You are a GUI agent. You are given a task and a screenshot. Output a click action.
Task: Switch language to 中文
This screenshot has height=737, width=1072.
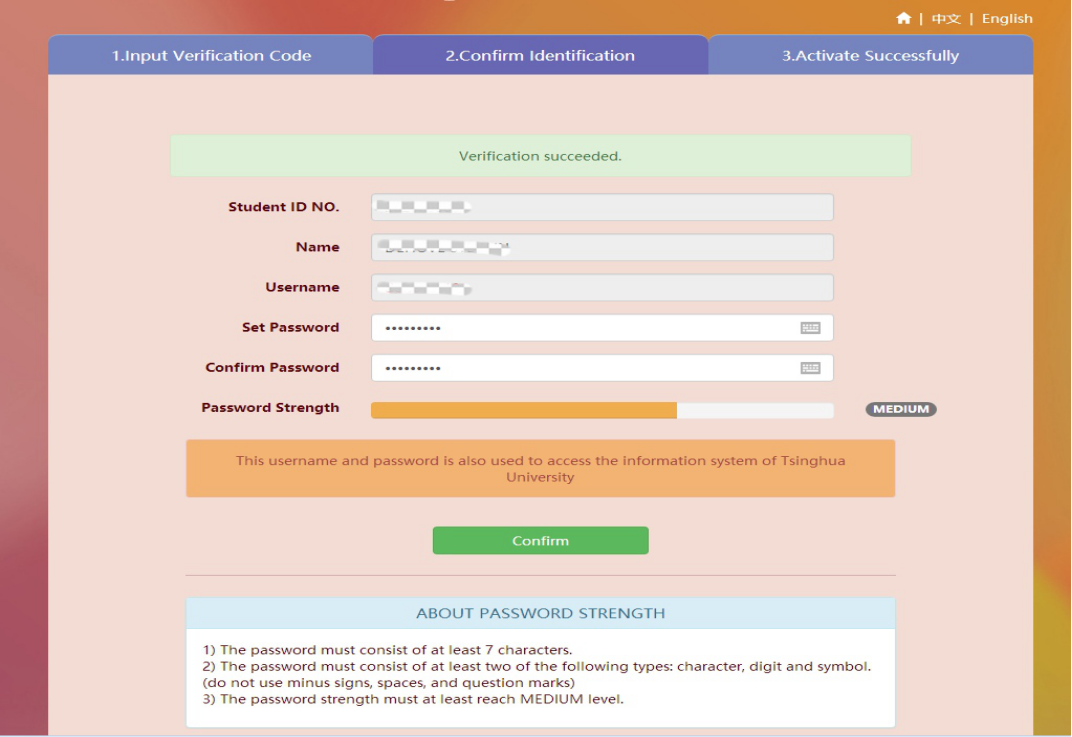(946, 18)
